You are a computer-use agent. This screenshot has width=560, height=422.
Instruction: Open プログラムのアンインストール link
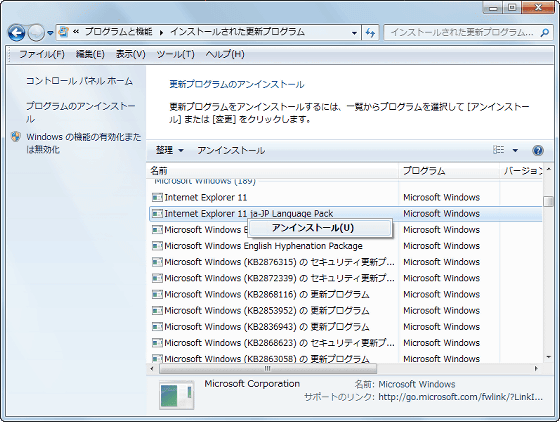point(80,112)
